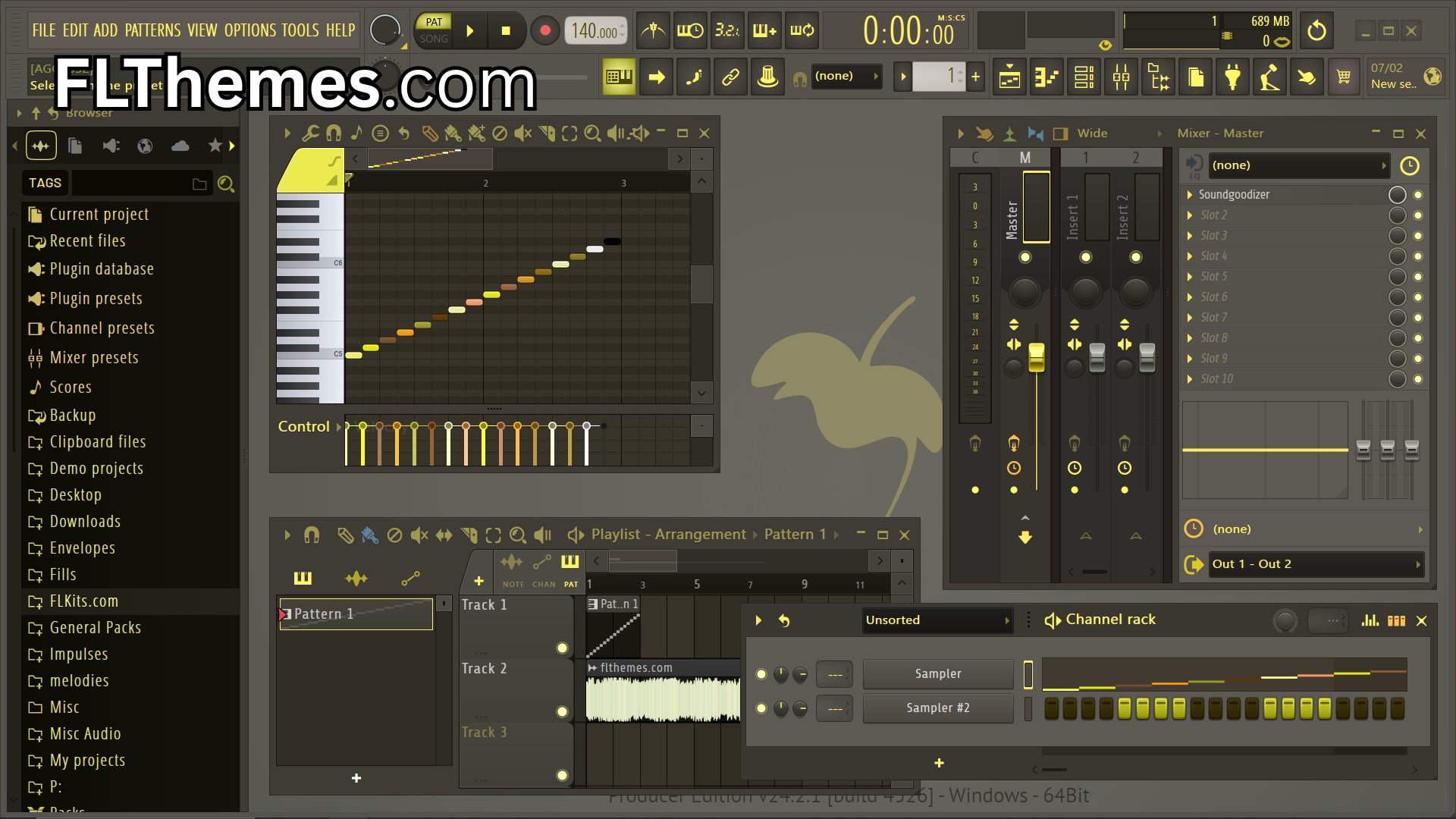The width and height of the screenshot is (1456, 819).
Task: Toggle the Soundgoodizer slot enable LED
Action: pos(1418,195)
